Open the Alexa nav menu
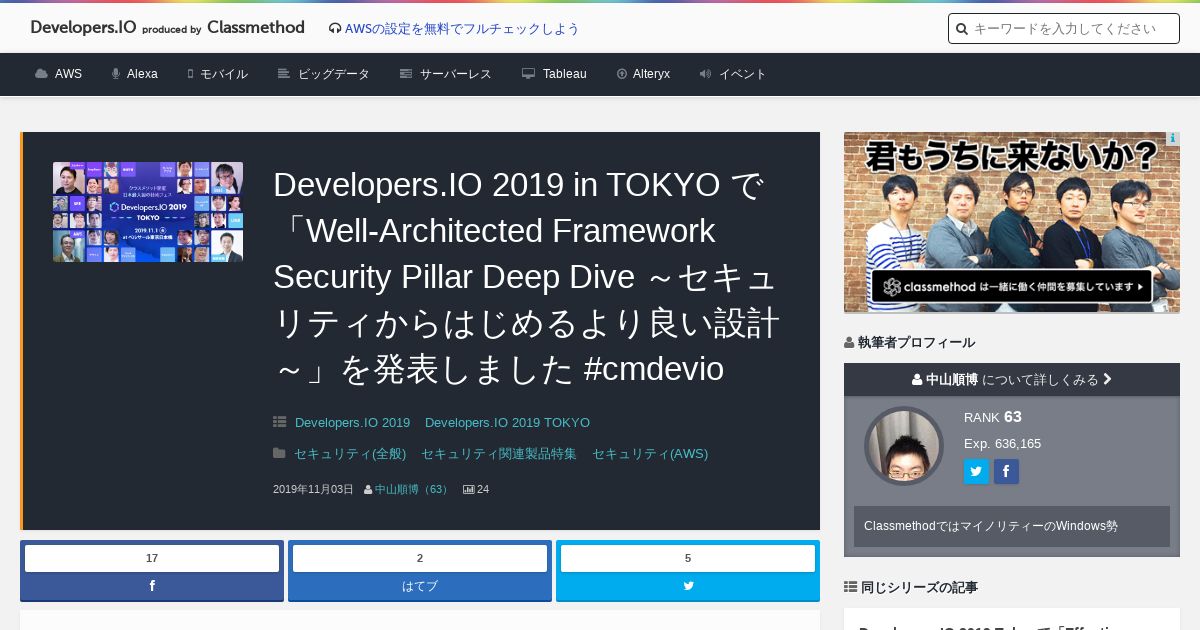 tap(135, 74)
